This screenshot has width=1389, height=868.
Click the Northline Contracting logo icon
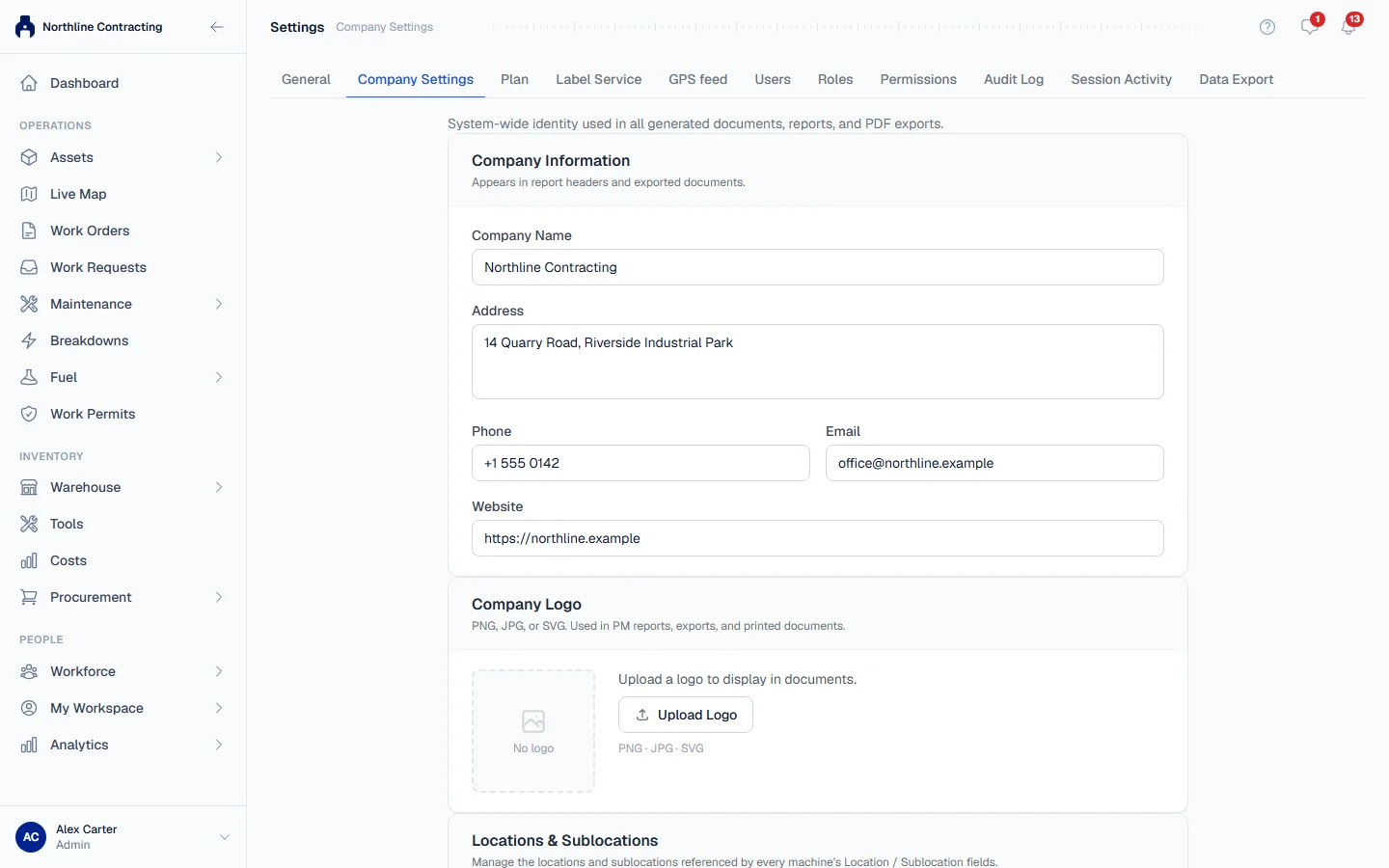pos(25,27)
